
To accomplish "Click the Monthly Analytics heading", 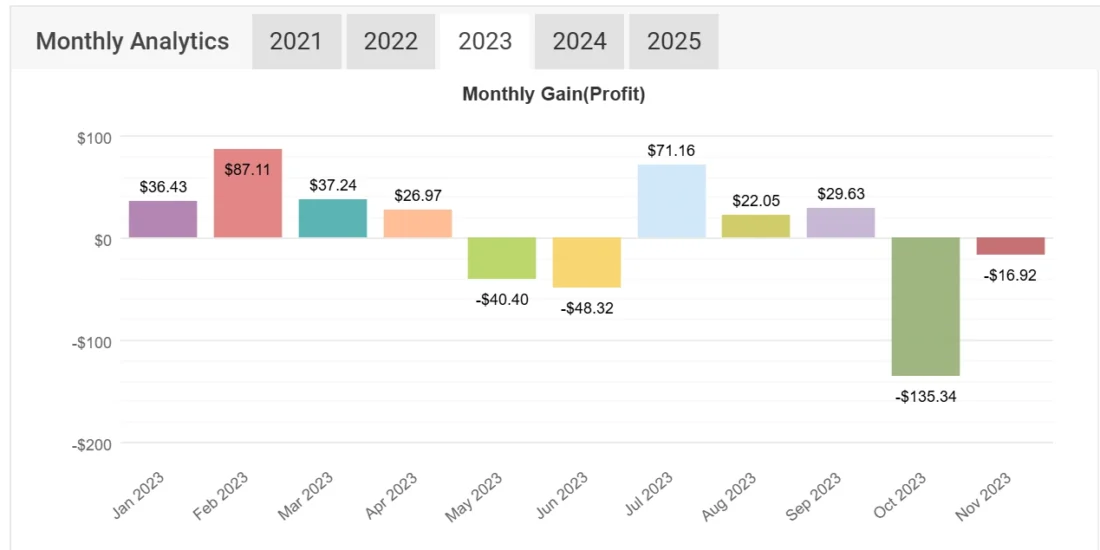I will (x=132, y=41).
